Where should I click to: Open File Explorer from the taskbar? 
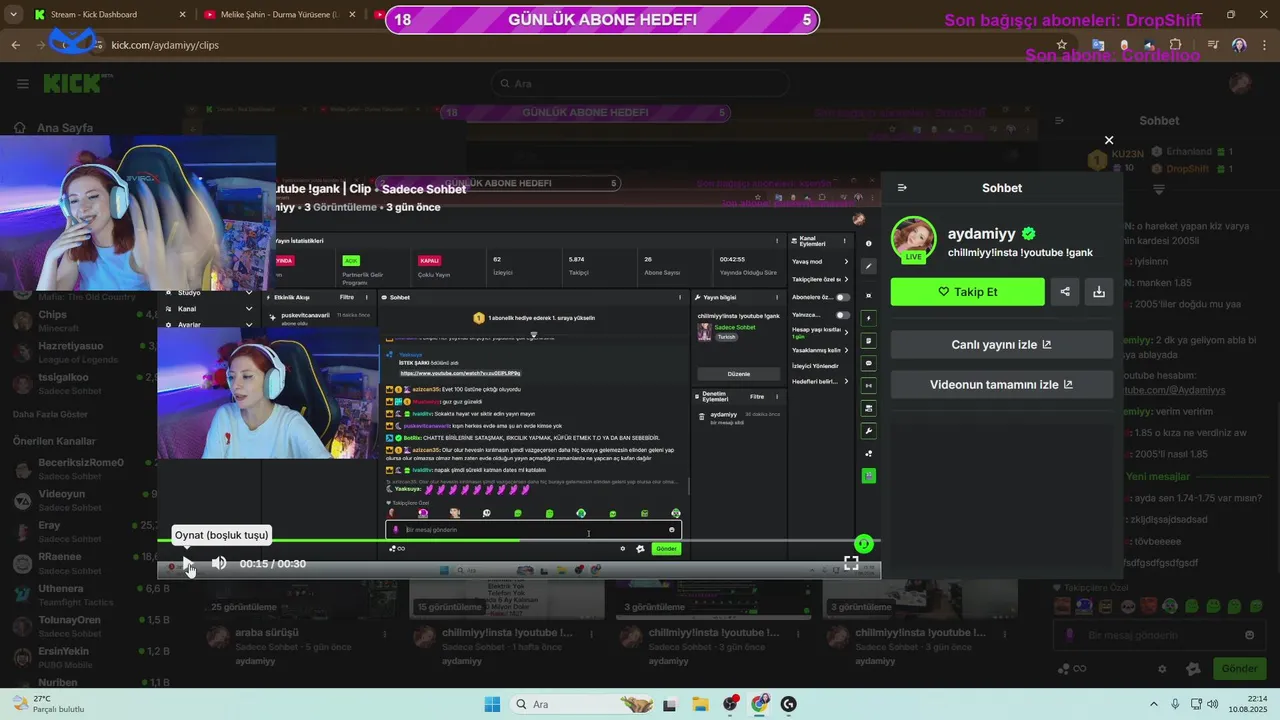[700, 704]
